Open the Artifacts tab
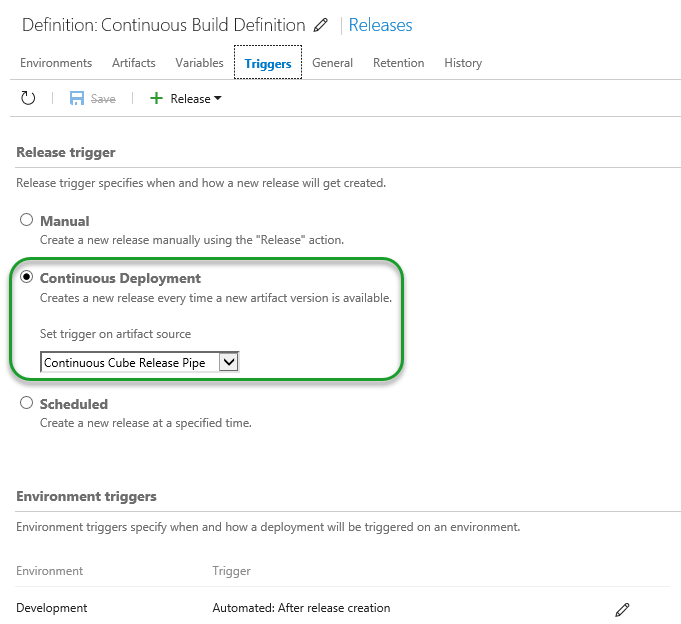681x624 pixels. (x=134, y=62)
